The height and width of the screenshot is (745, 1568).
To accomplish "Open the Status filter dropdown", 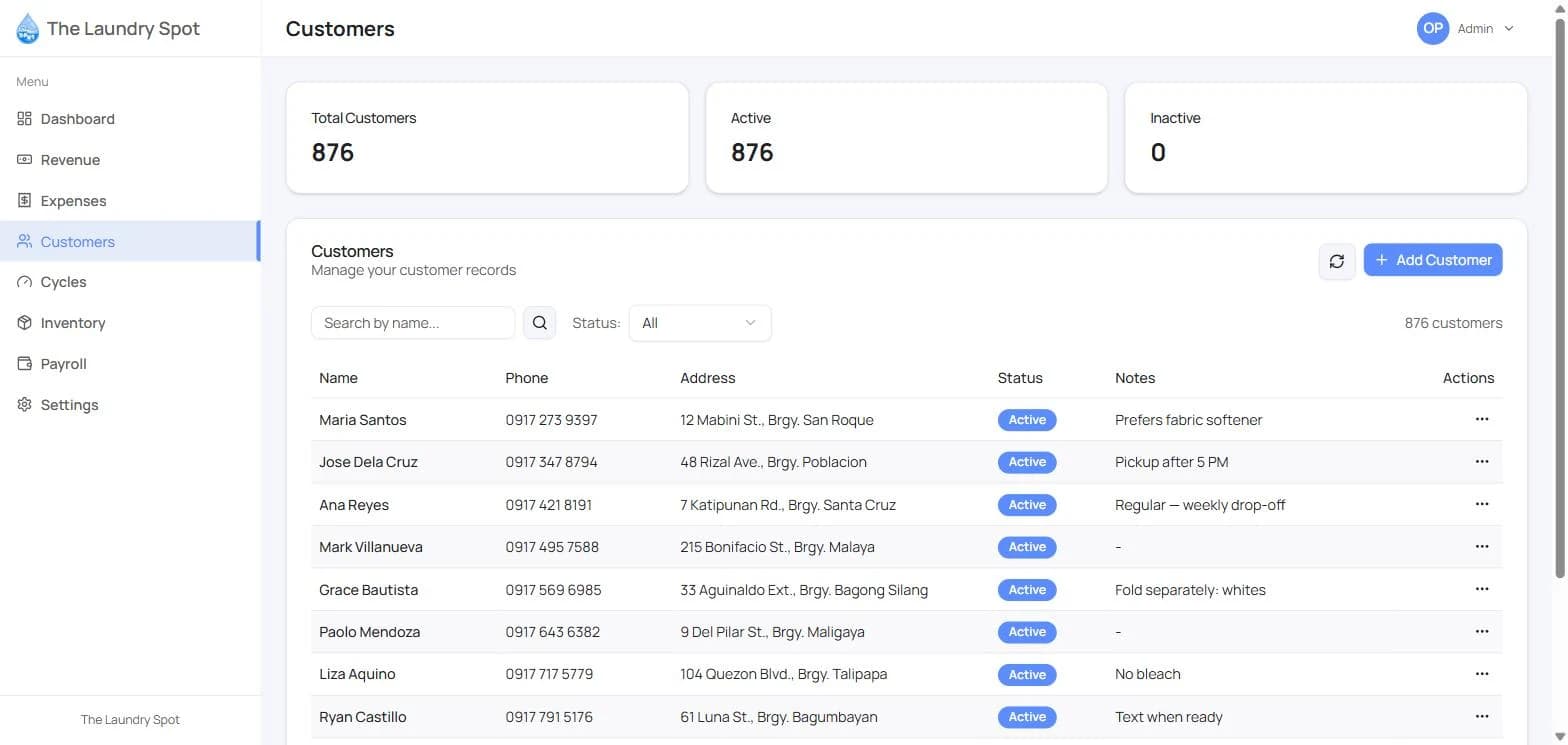I will (x=700, y=323).
